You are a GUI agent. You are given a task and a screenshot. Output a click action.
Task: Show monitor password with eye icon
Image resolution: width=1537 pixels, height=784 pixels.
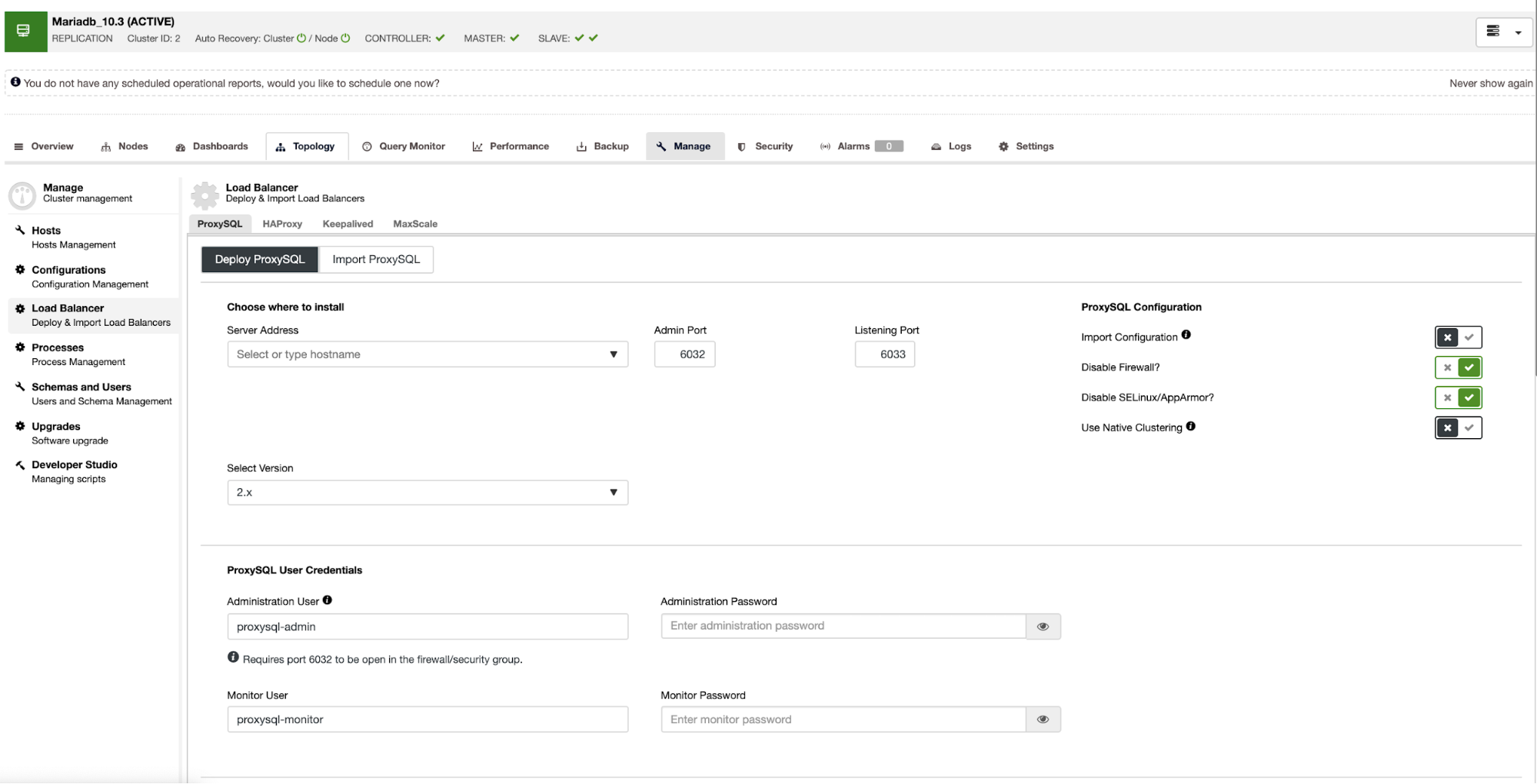click(x=1043, y=719)
